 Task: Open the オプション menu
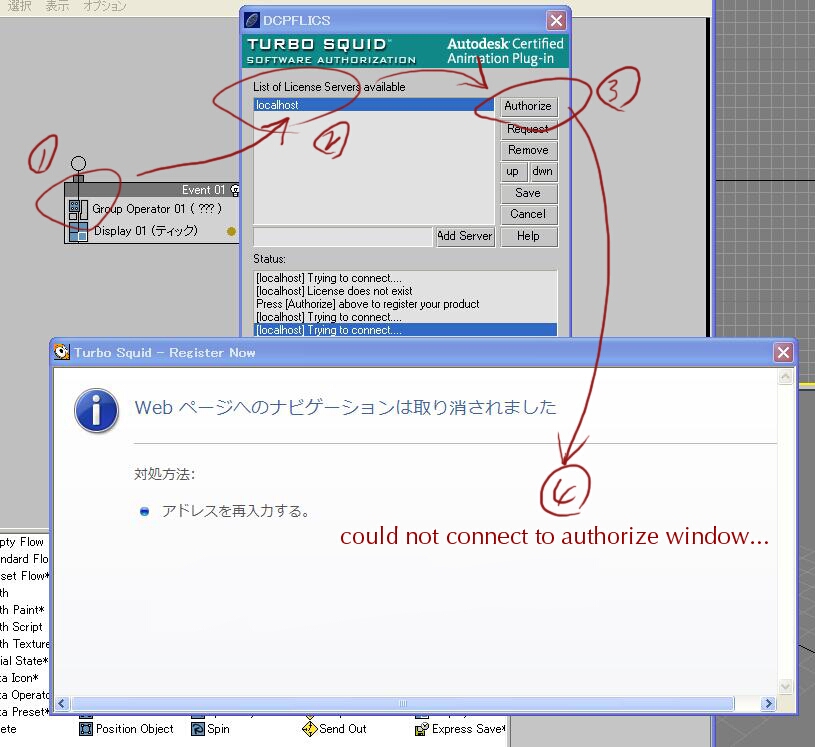[x=104, y=6]
